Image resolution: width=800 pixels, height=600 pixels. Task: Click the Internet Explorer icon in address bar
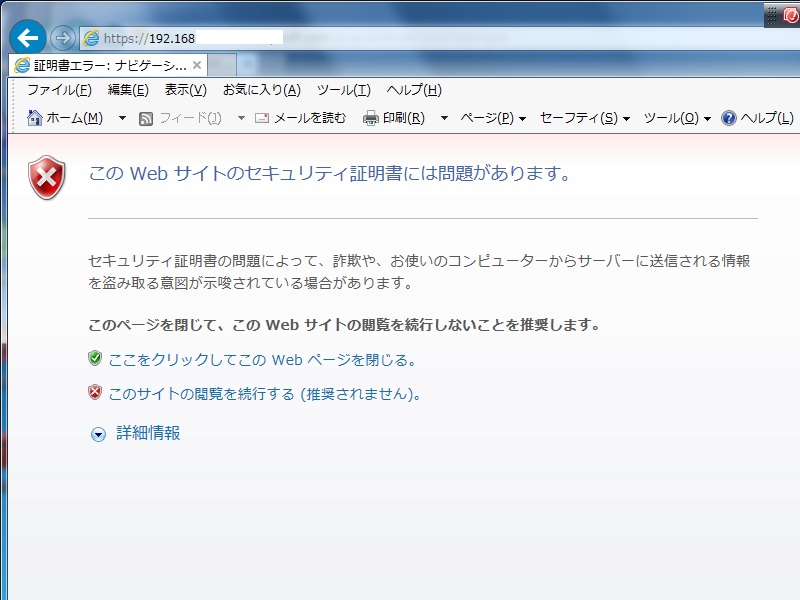point(91,38)
